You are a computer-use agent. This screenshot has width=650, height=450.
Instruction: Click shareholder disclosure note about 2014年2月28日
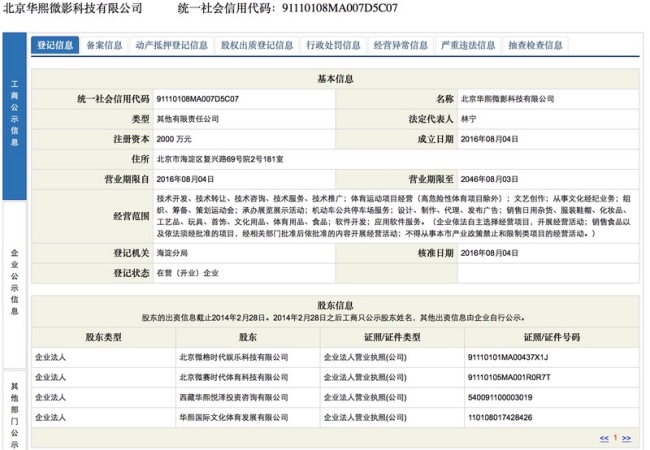(334, 318)
